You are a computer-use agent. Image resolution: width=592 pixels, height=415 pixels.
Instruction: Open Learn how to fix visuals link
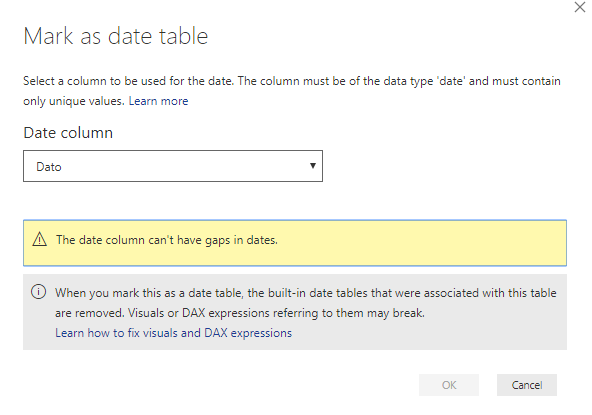click(x=173, y=333)
